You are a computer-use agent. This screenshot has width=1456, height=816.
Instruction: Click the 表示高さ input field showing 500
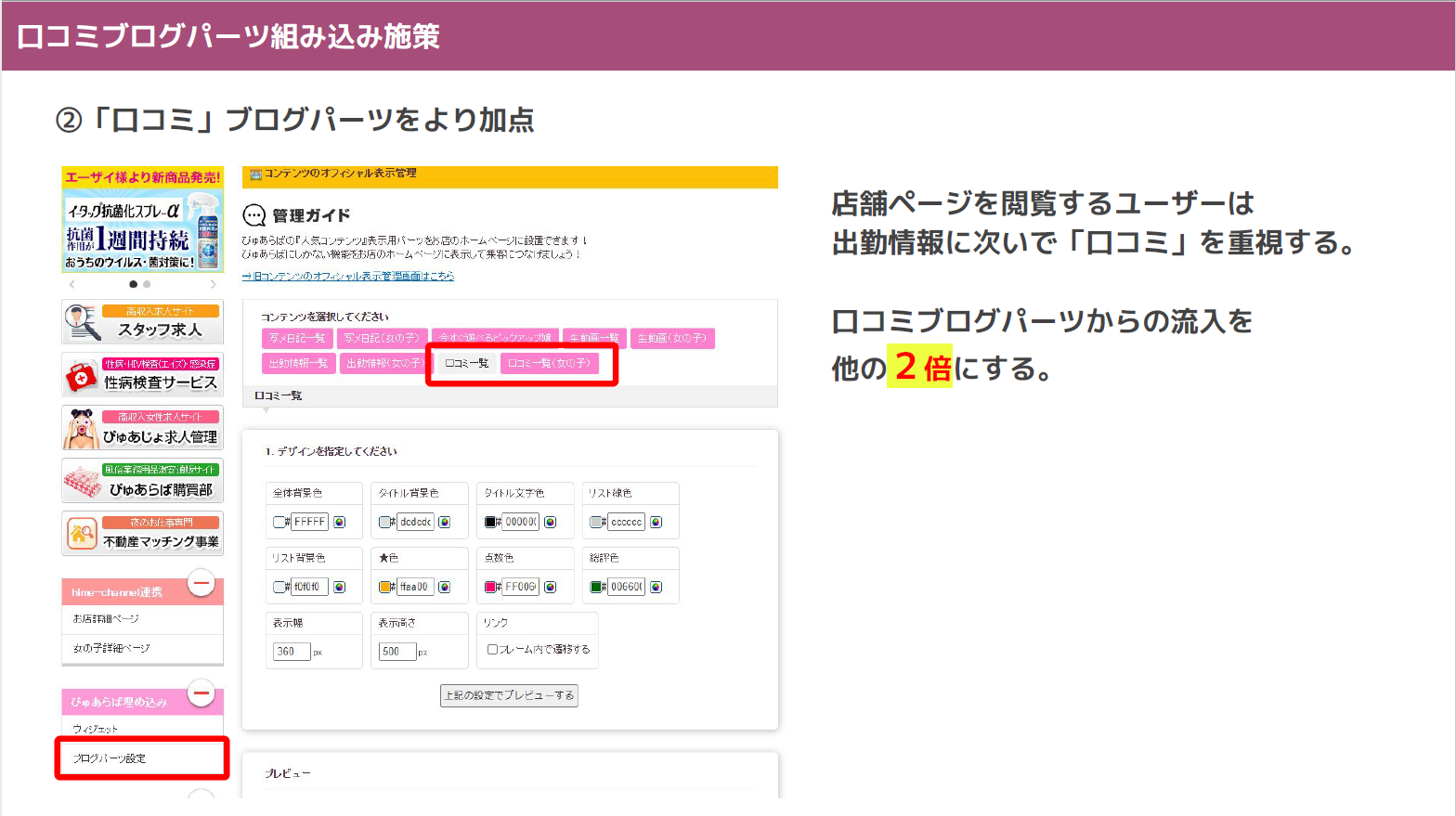click(x=396, y=652)
